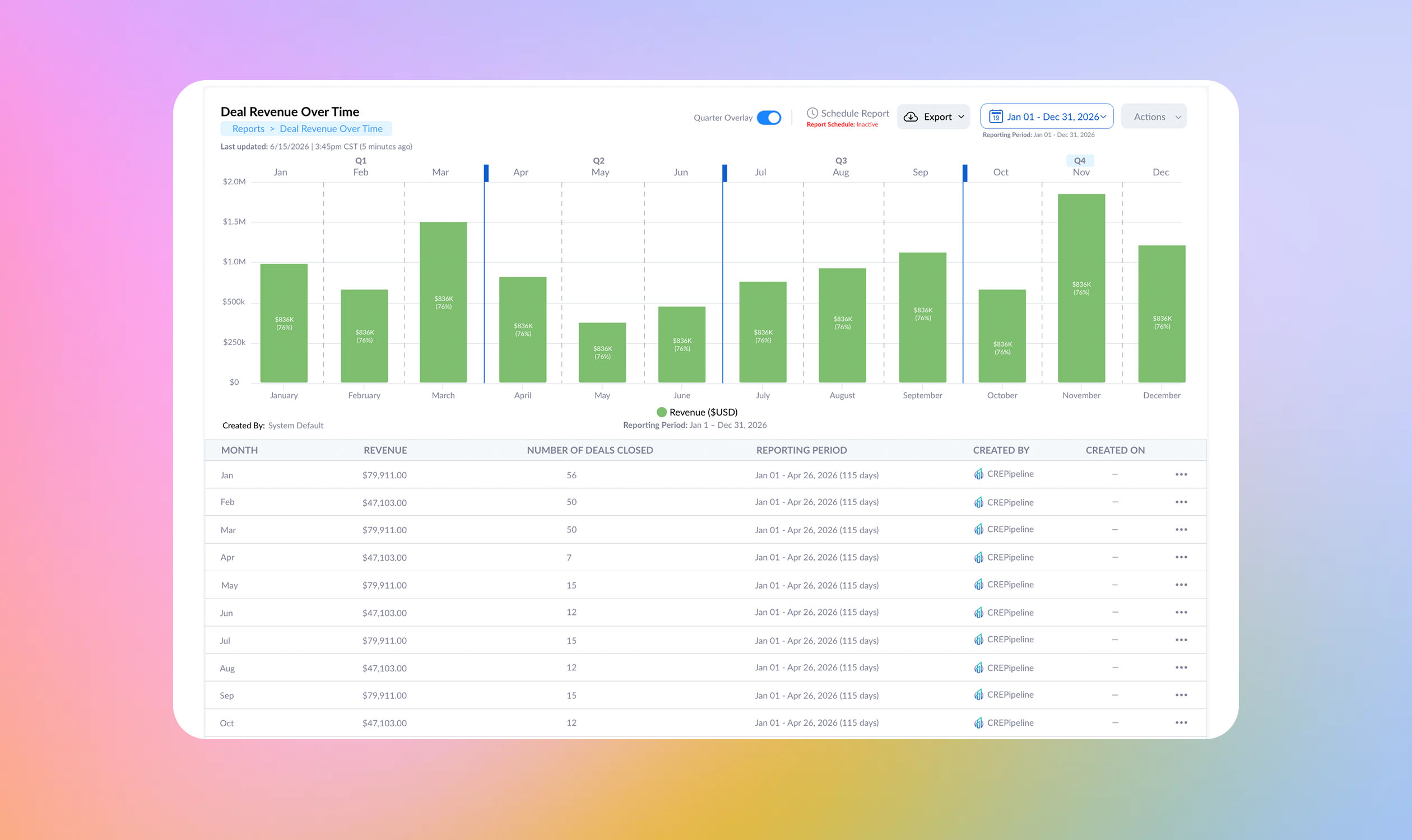Screen dimensions: 1412x840
Task: Click the March revenue bar
Action: pos(443,302)
